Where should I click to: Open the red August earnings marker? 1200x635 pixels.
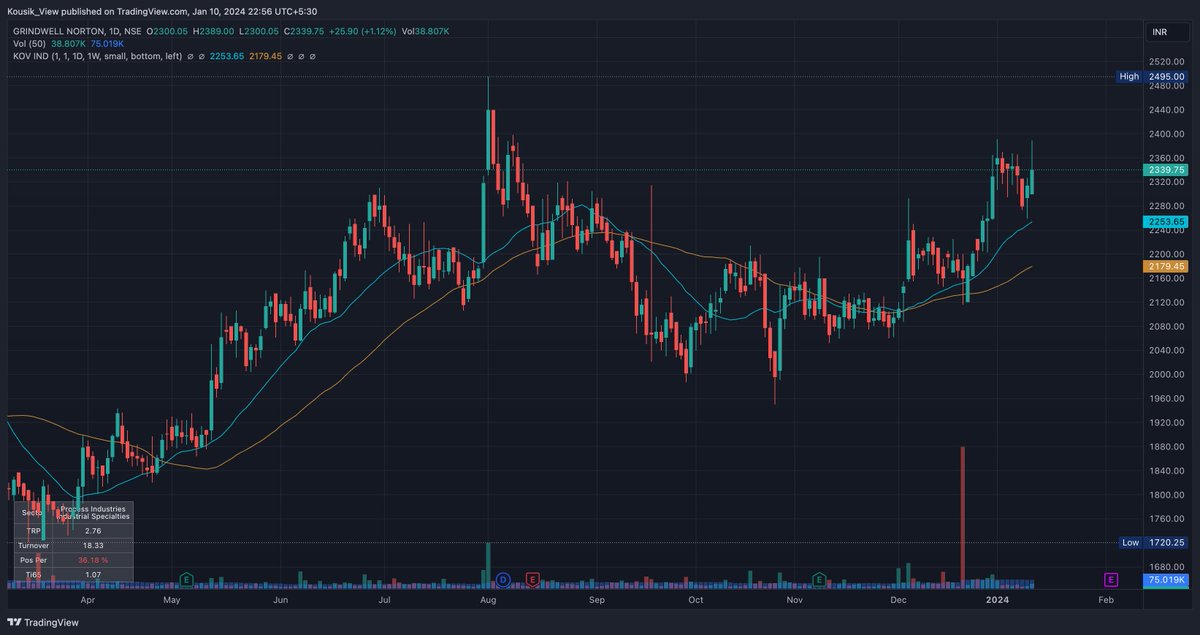[533, 579]
